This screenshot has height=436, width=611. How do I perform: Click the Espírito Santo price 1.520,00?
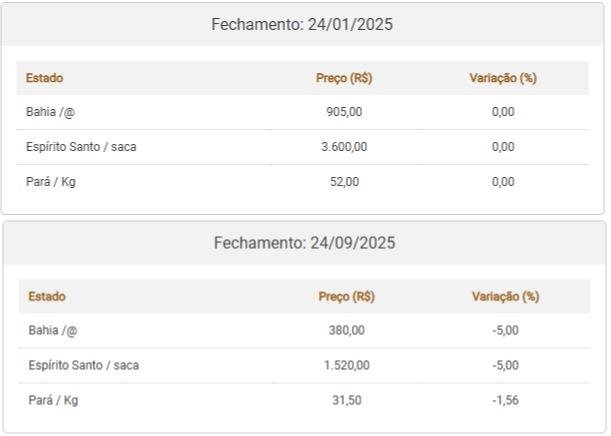pos(346,366)
